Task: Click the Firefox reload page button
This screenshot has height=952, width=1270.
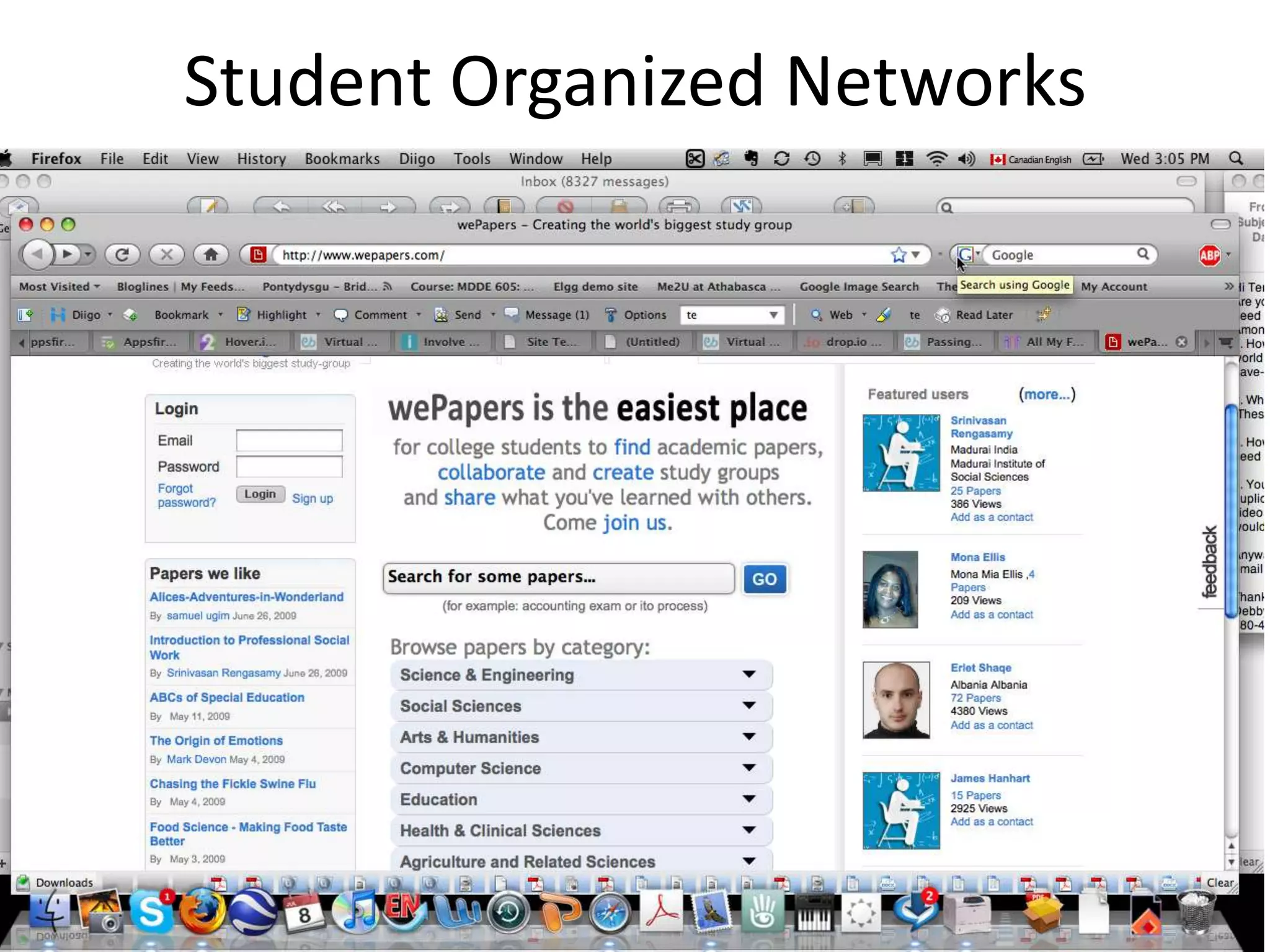Action: pyautogui.click(x=122, y=255)
